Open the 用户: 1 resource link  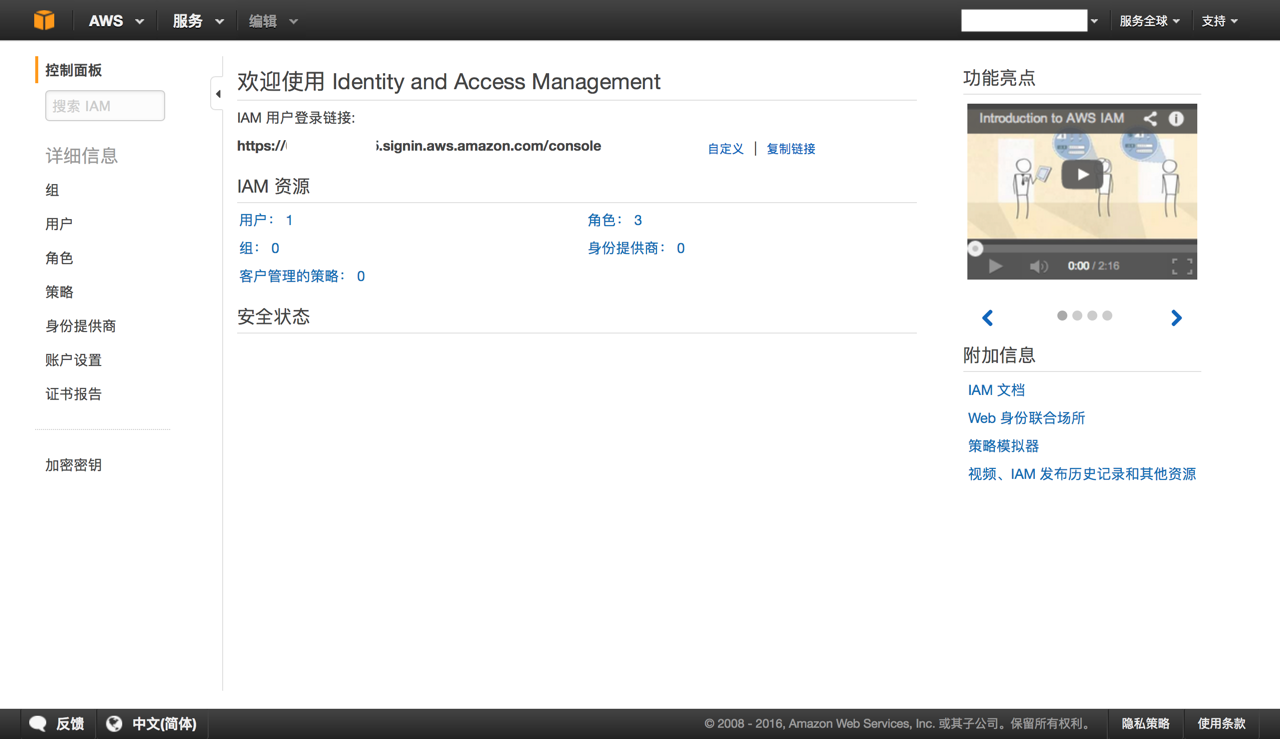[x=266, y=220]
